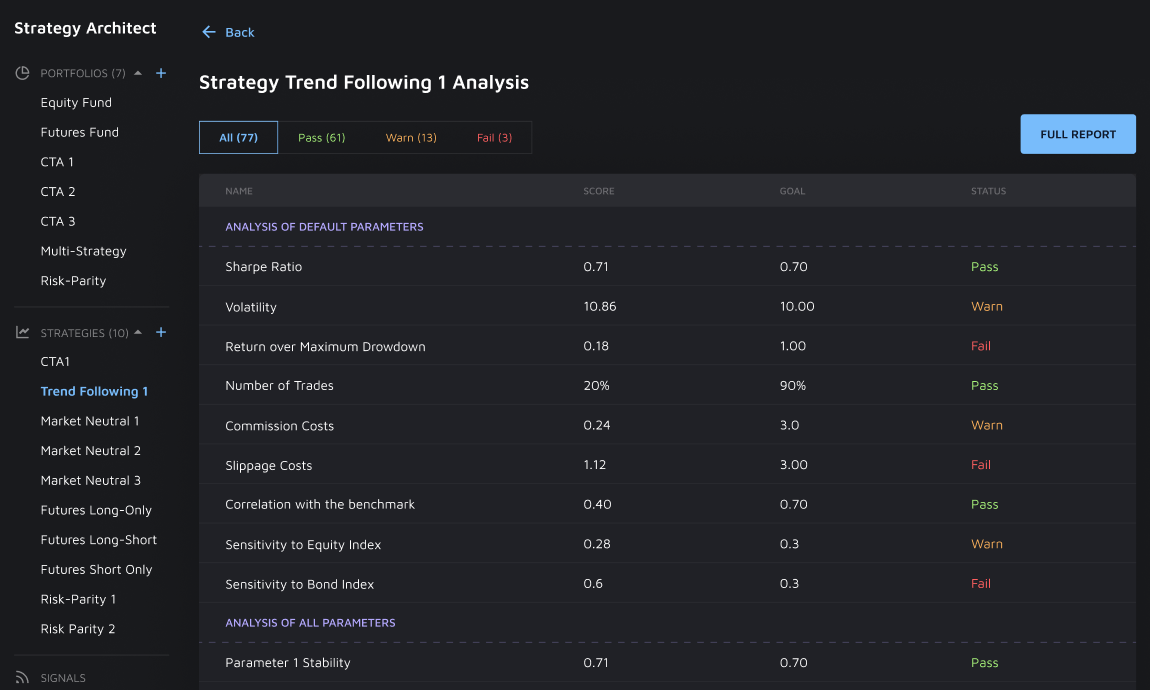Viewport: 1150px width, 690px height.
Task: Sort by the Goal column header
Action: tap(792, 191)
